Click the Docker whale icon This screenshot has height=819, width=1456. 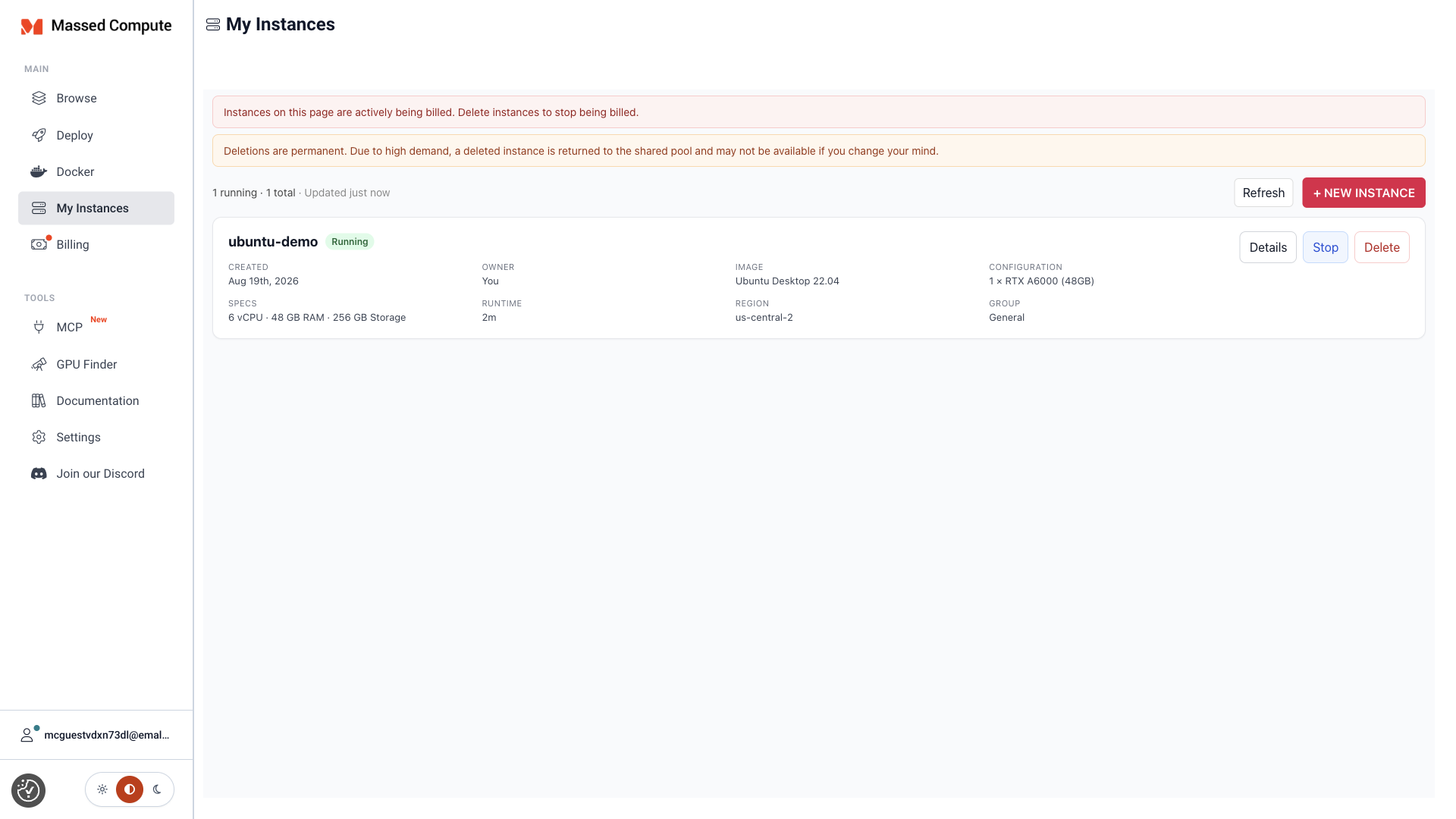tap(39, 171)
